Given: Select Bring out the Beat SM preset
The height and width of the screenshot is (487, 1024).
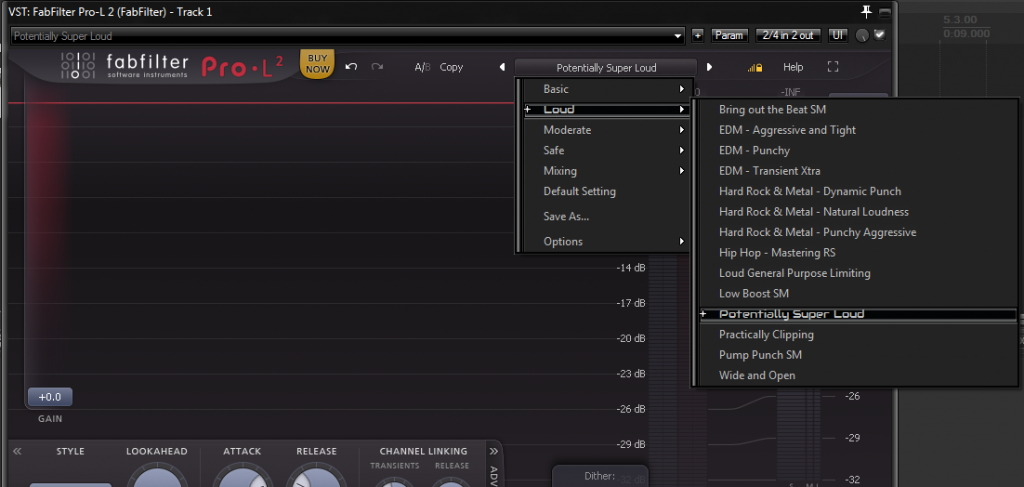Looking at the screenshot, I should [857, 110].
